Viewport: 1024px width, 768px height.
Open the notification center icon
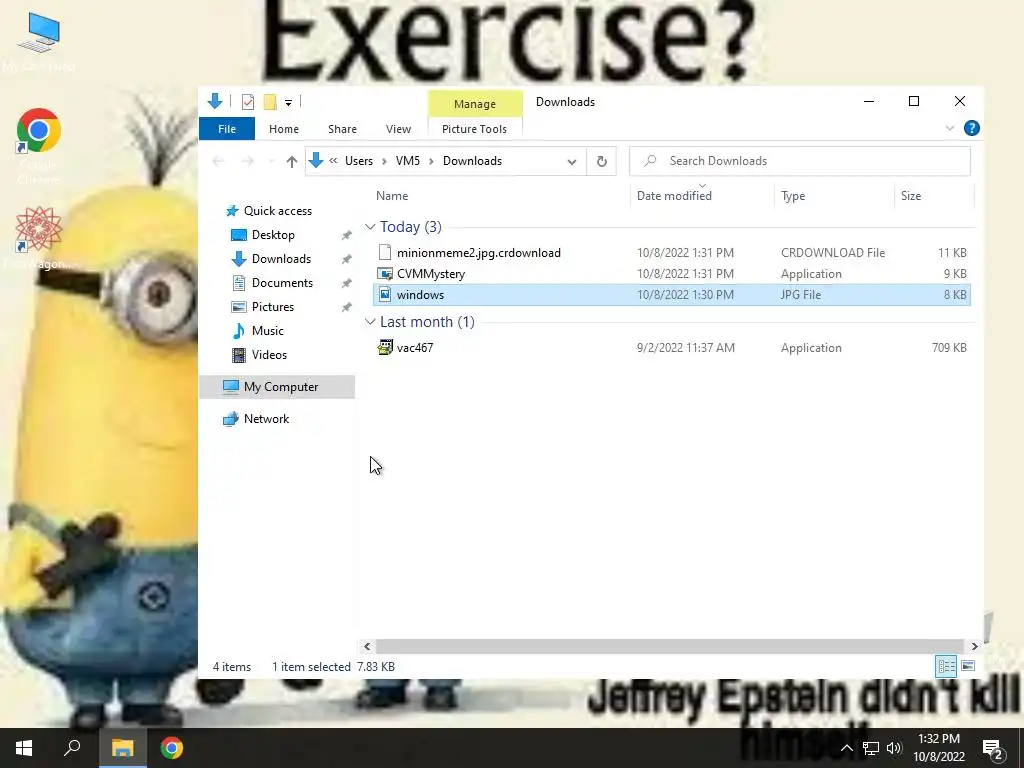(993, 748)
